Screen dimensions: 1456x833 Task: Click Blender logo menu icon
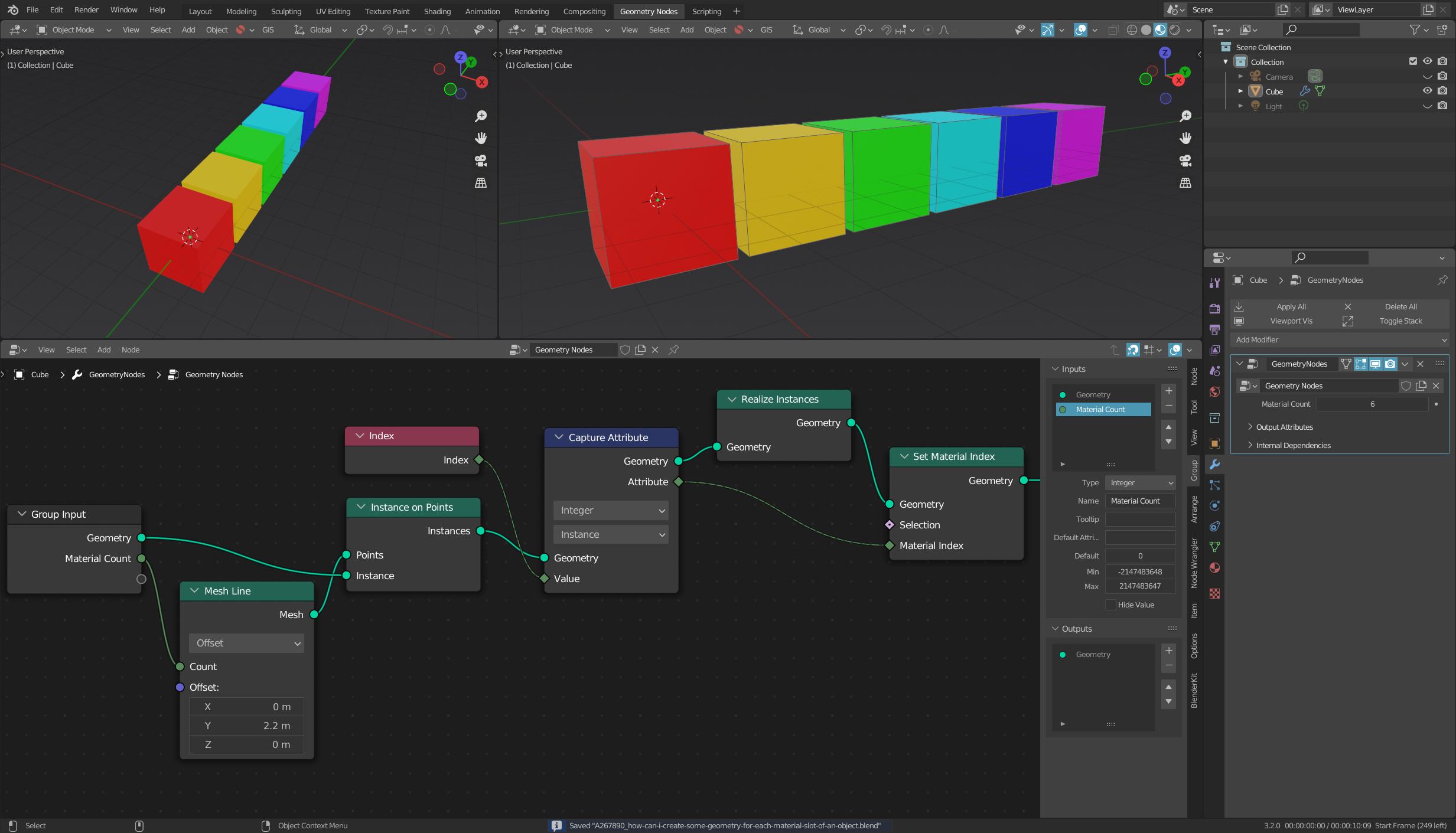(x=13, y=10)
